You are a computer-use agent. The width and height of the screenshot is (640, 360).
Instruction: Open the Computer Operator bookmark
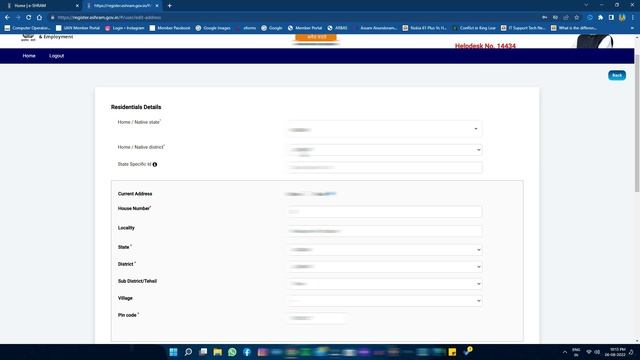(x=27, y=28)
